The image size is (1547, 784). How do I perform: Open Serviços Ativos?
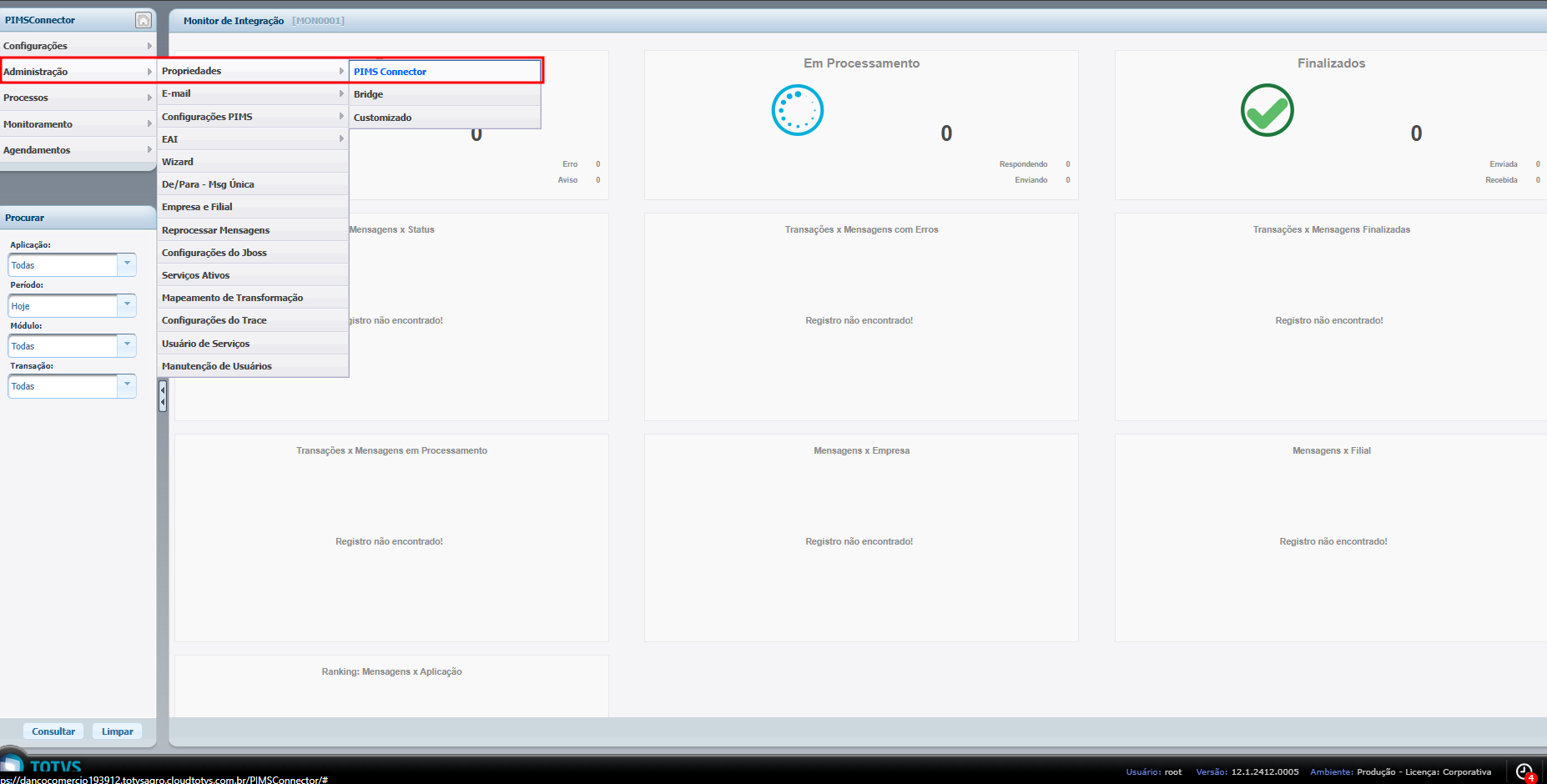click(x=253, y=275)
